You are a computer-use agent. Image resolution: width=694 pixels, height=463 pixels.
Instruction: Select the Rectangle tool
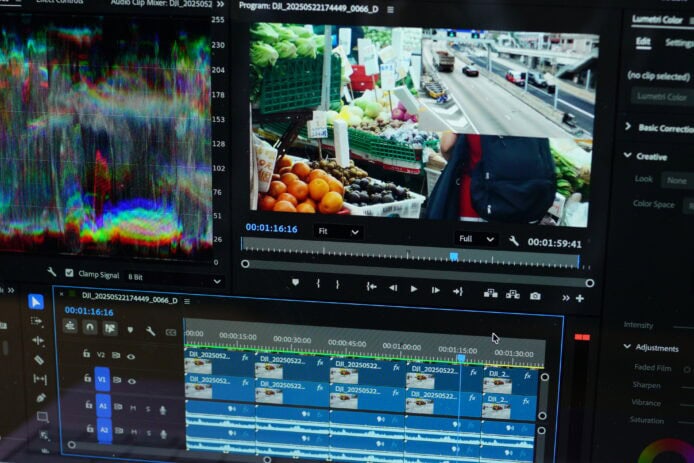pos(42,417)
